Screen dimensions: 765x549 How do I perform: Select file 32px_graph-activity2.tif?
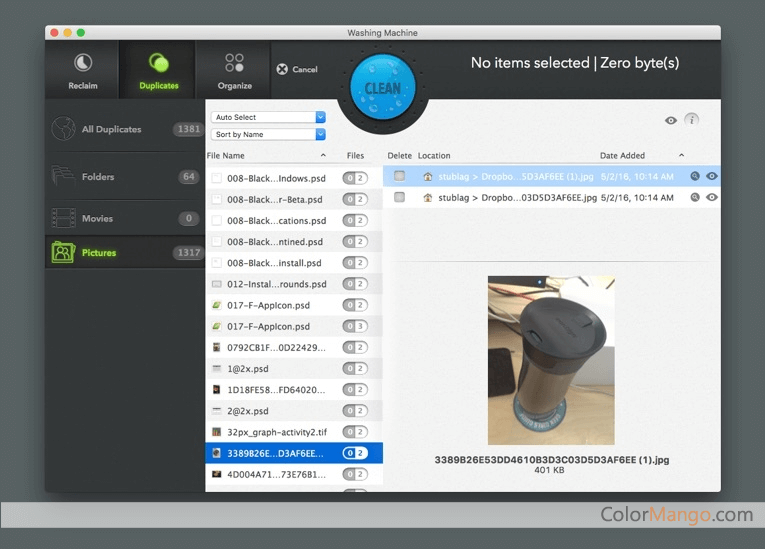pos(294,432)
